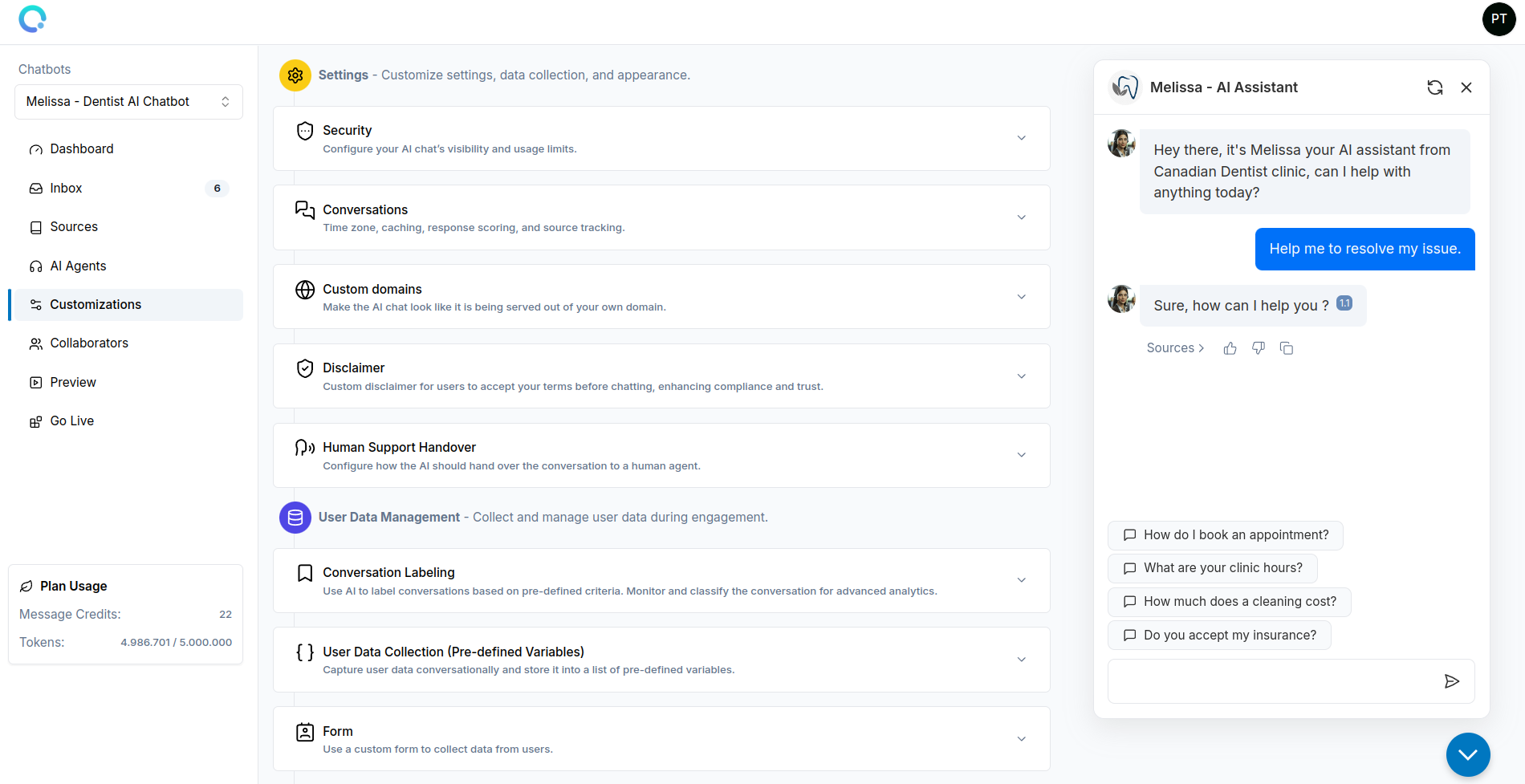This screenshot has height=784, width=1525.
Task: Open the Chatbots heading area
Action: [44, 69]
